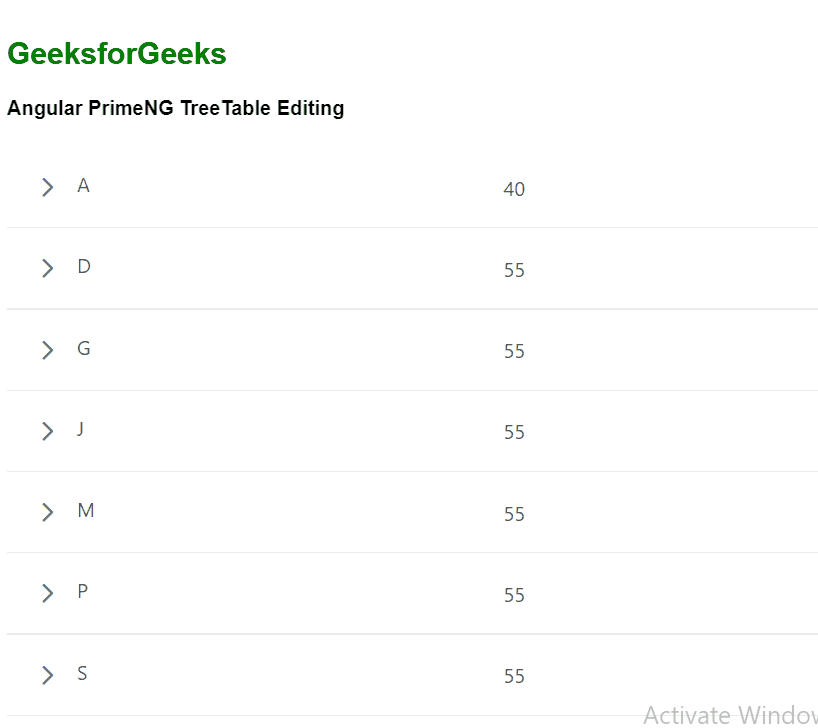Edit the name cell labeled D
This screenshot has height=728, width=818.
(84, 267)
